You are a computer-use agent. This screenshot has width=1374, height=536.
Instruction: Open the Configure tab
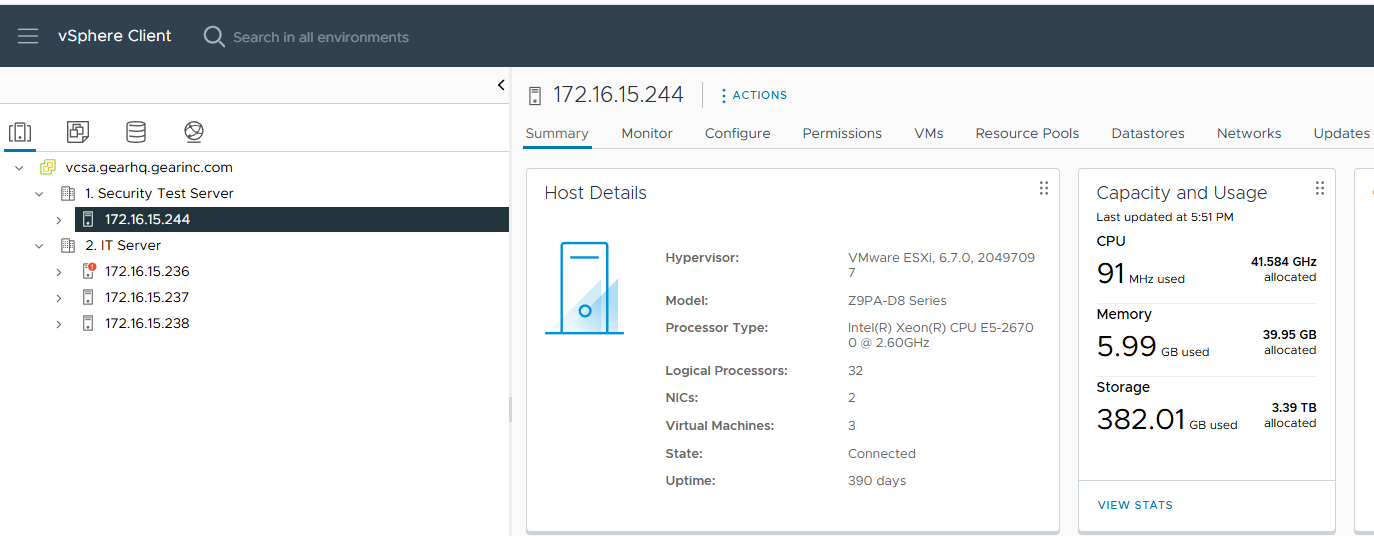737,133
